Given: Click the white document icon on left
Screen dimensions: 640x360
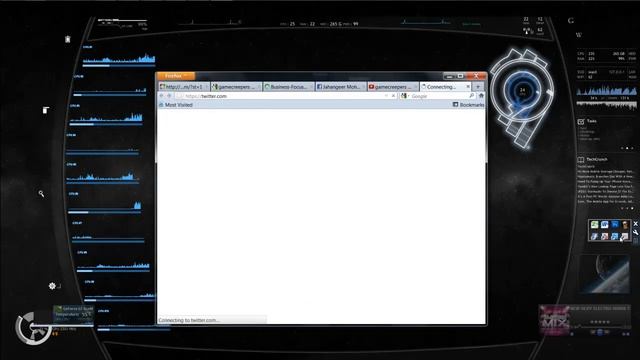Looking at the screenshot, I should [46, 110].
